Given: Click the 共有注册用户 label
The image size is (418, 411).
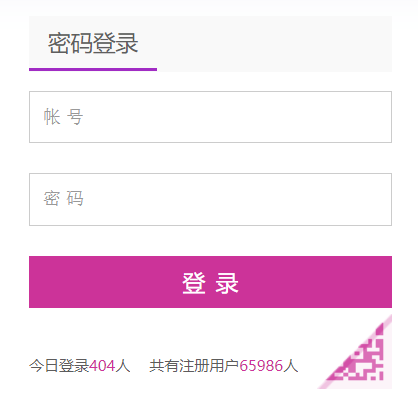Looking at the screenshot, I should (194, 366).
